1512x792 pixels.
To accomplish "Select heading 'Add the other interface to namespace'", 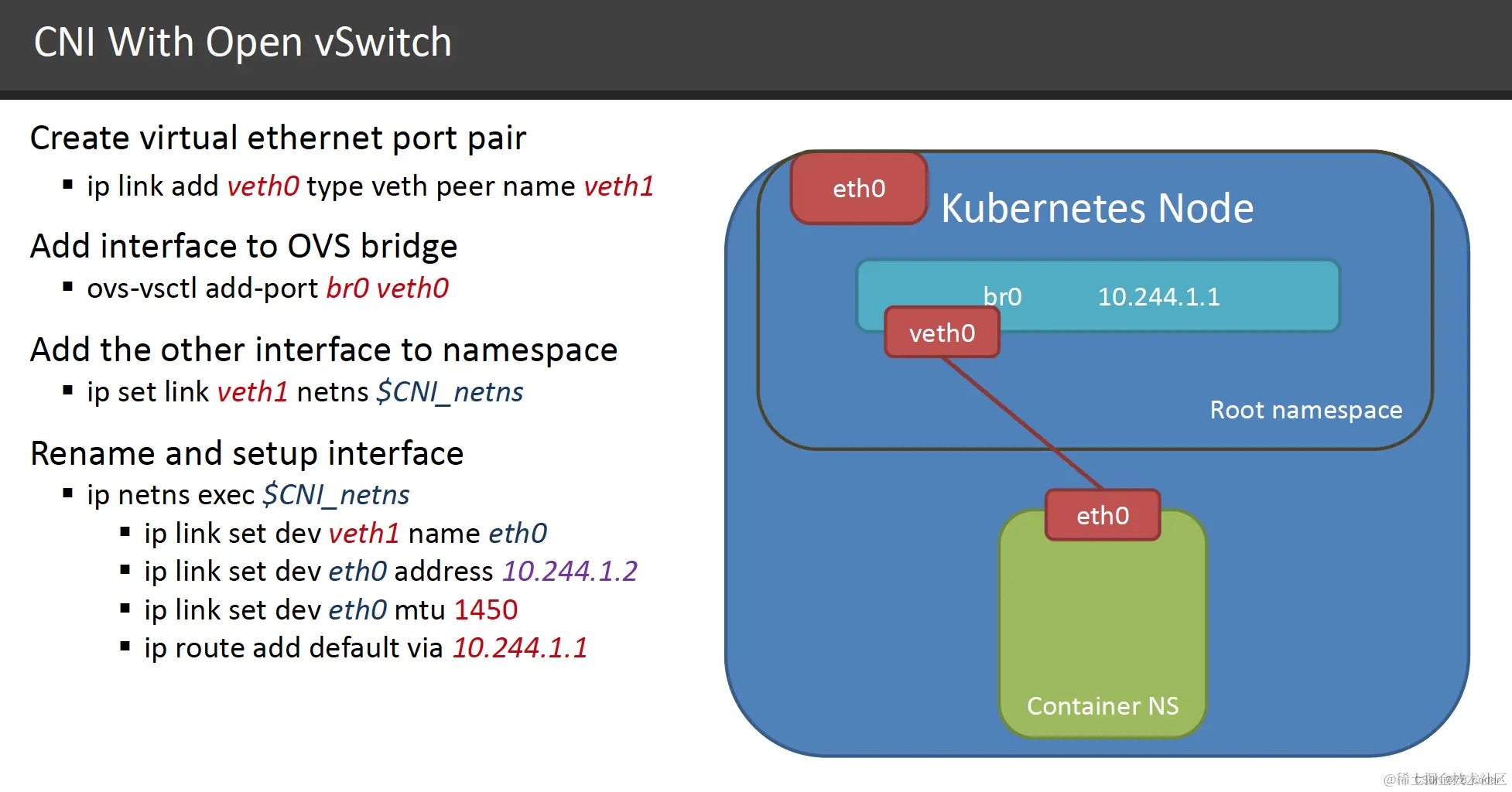I will [x=323, y=350].
